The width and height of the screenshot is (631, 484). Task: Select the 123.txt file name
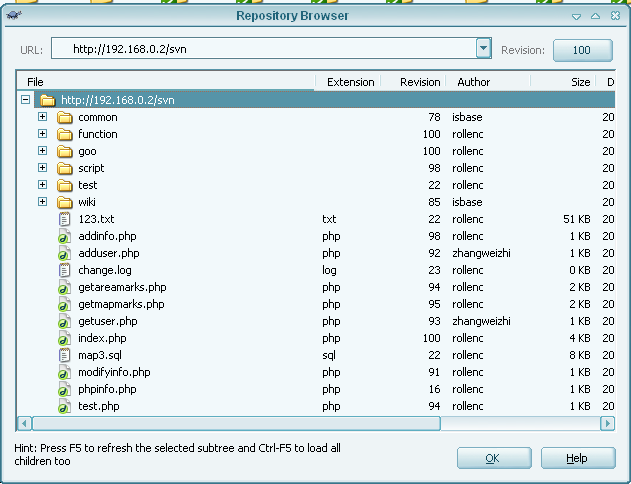coord(96,219)
